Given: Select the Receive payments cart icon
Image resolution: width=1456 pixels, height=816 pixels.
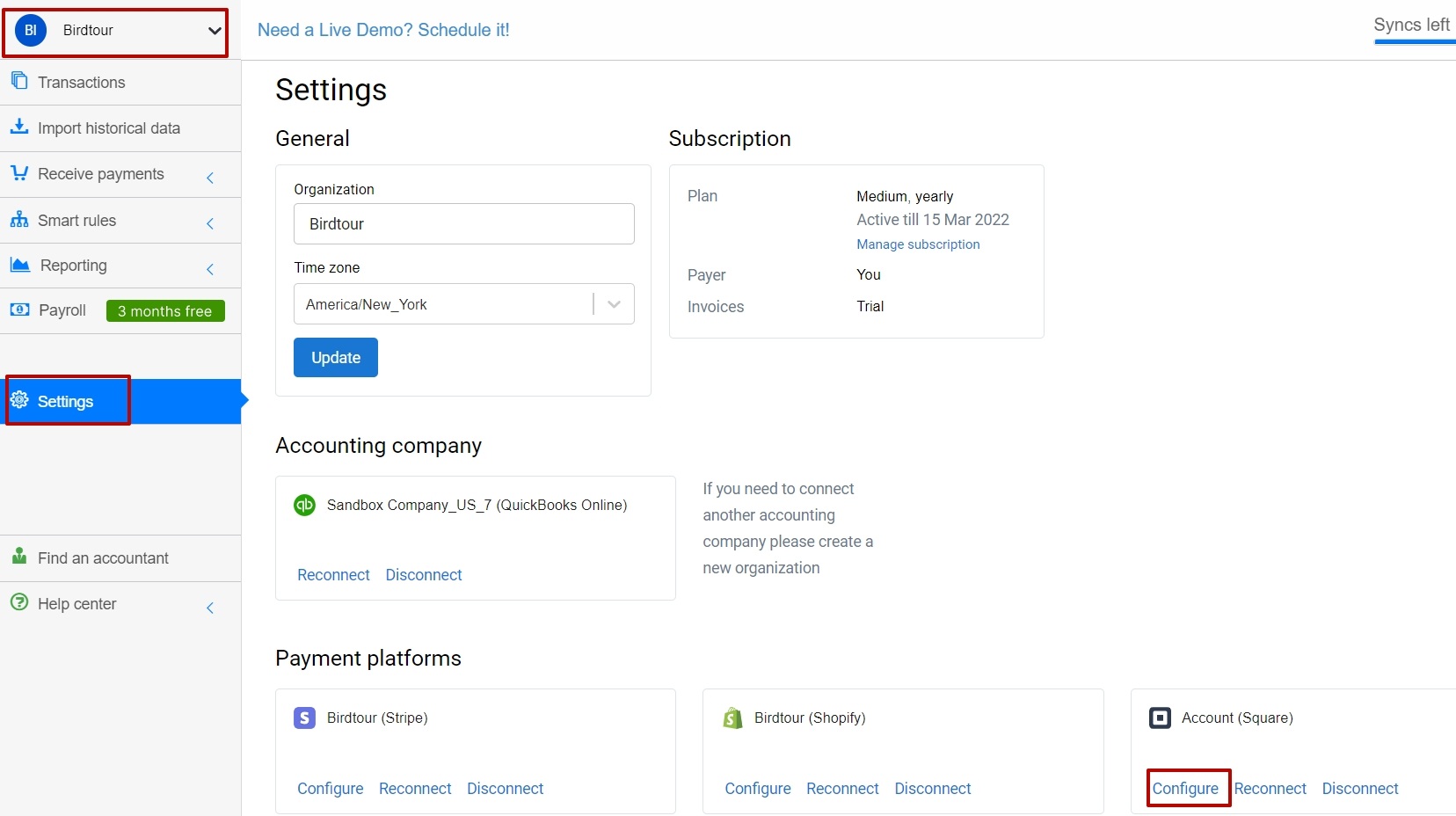Looking at the screenshot, I should tap(19, 173).
